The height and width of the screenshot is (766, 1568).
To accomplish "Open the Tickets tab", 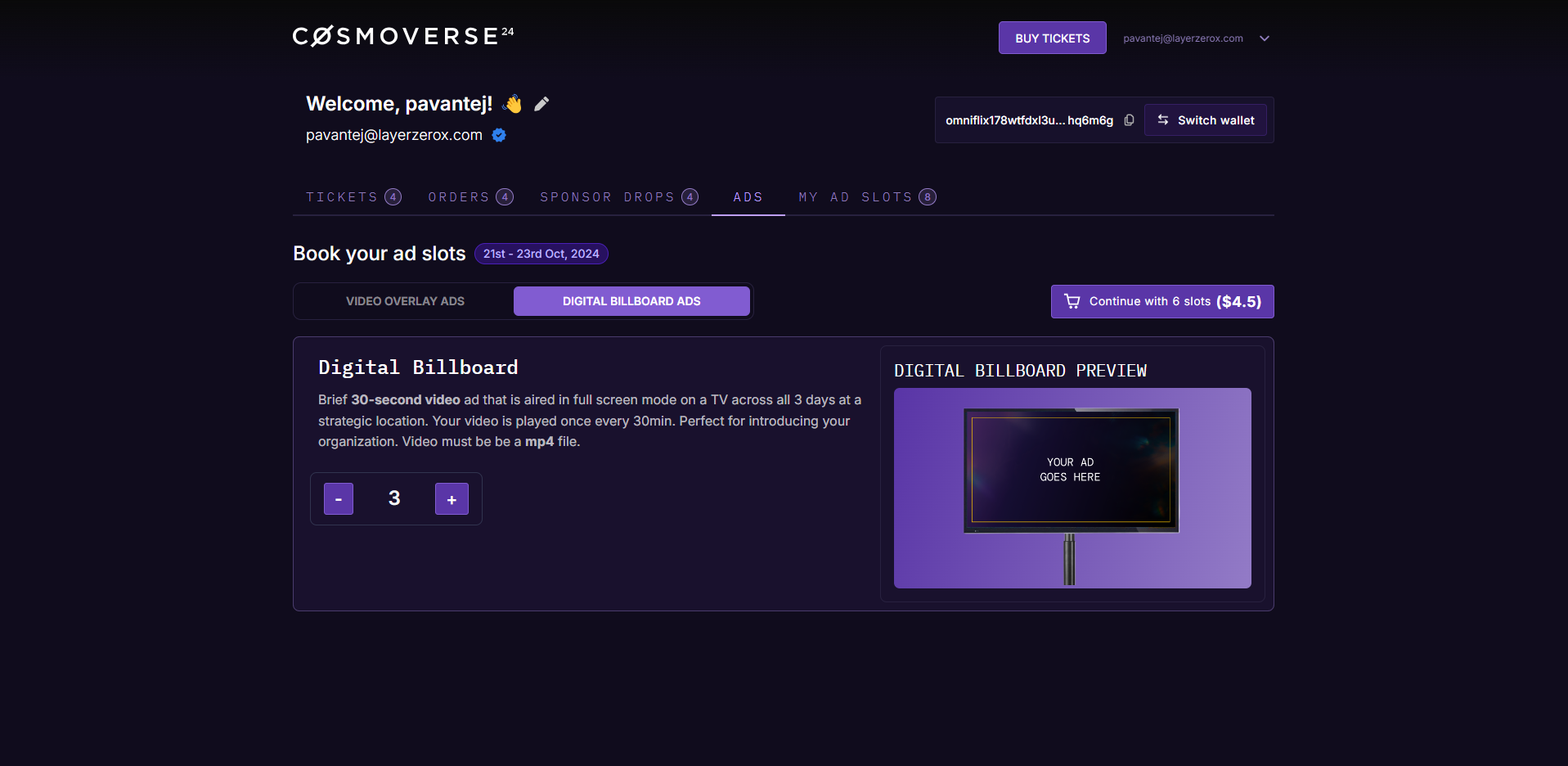I will [x=353, y=197].
